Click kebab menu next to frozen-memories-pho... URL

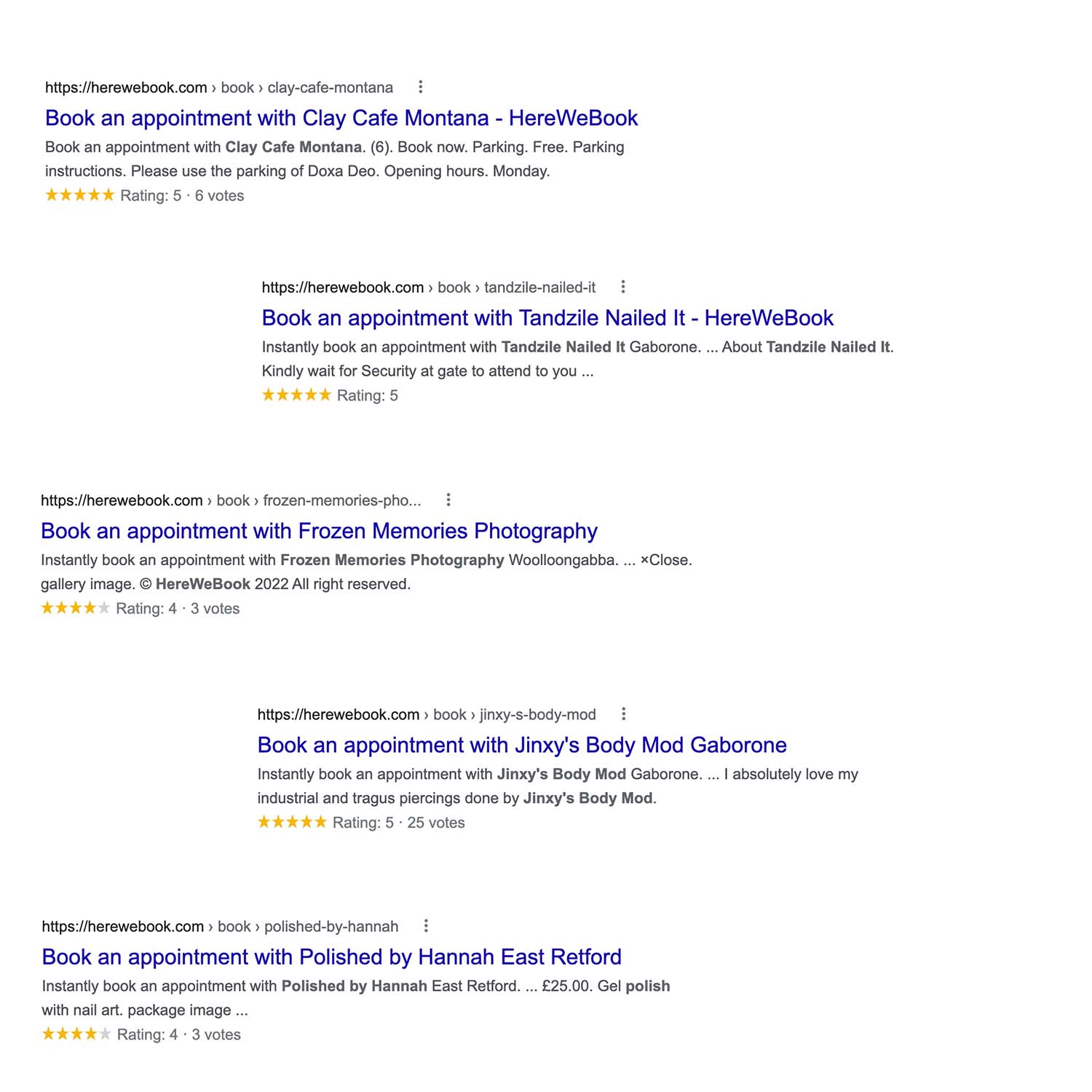click(x=448, y=500)
